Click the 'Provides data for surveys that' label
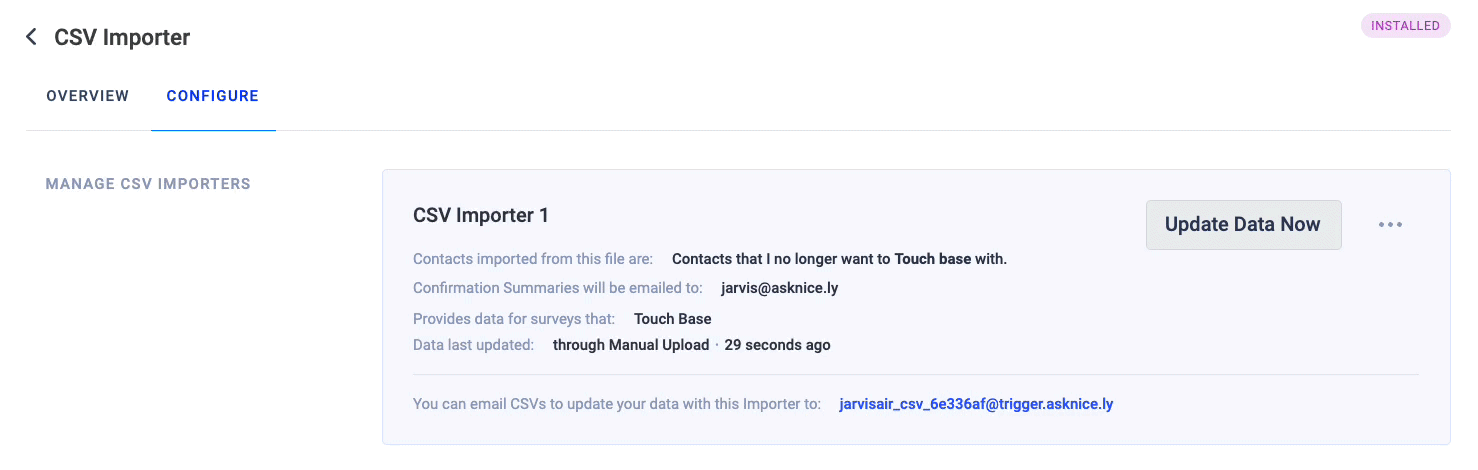The width and height of the screenshot is (1478, 470). pyautogui.click(x=514, y=319)
